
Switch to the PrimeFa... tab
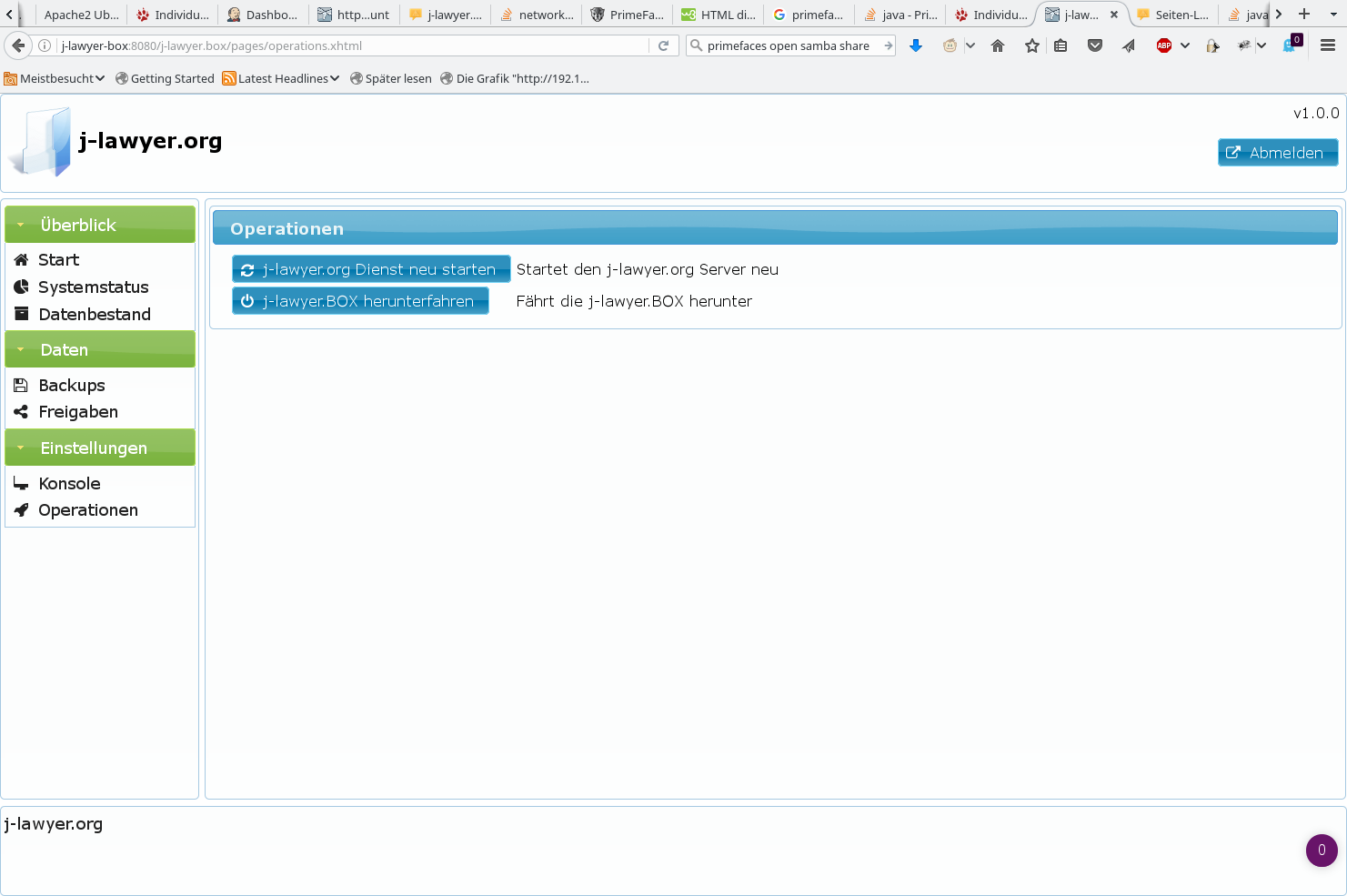(627, 15)
